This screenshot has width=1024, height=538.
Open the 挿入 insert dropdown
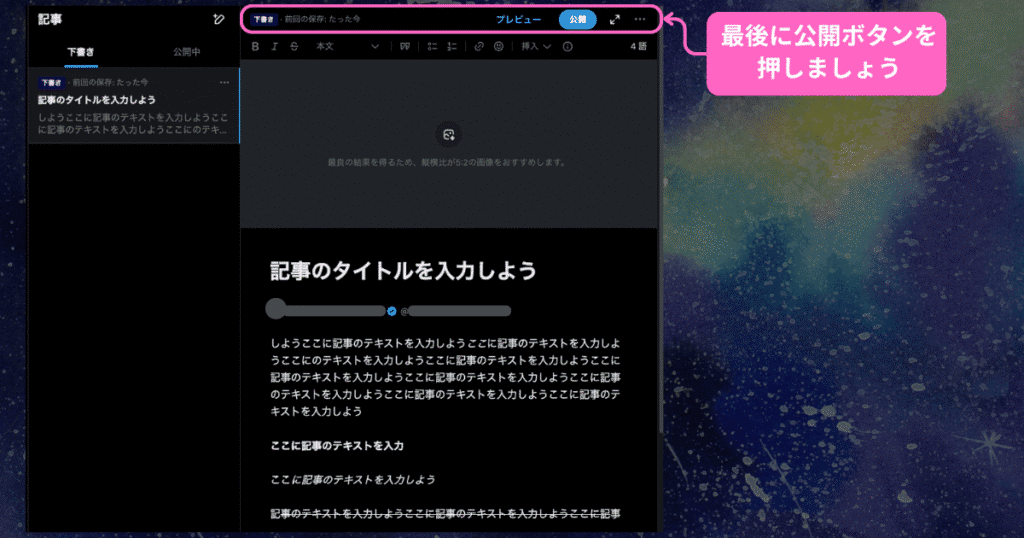point(536,46)
